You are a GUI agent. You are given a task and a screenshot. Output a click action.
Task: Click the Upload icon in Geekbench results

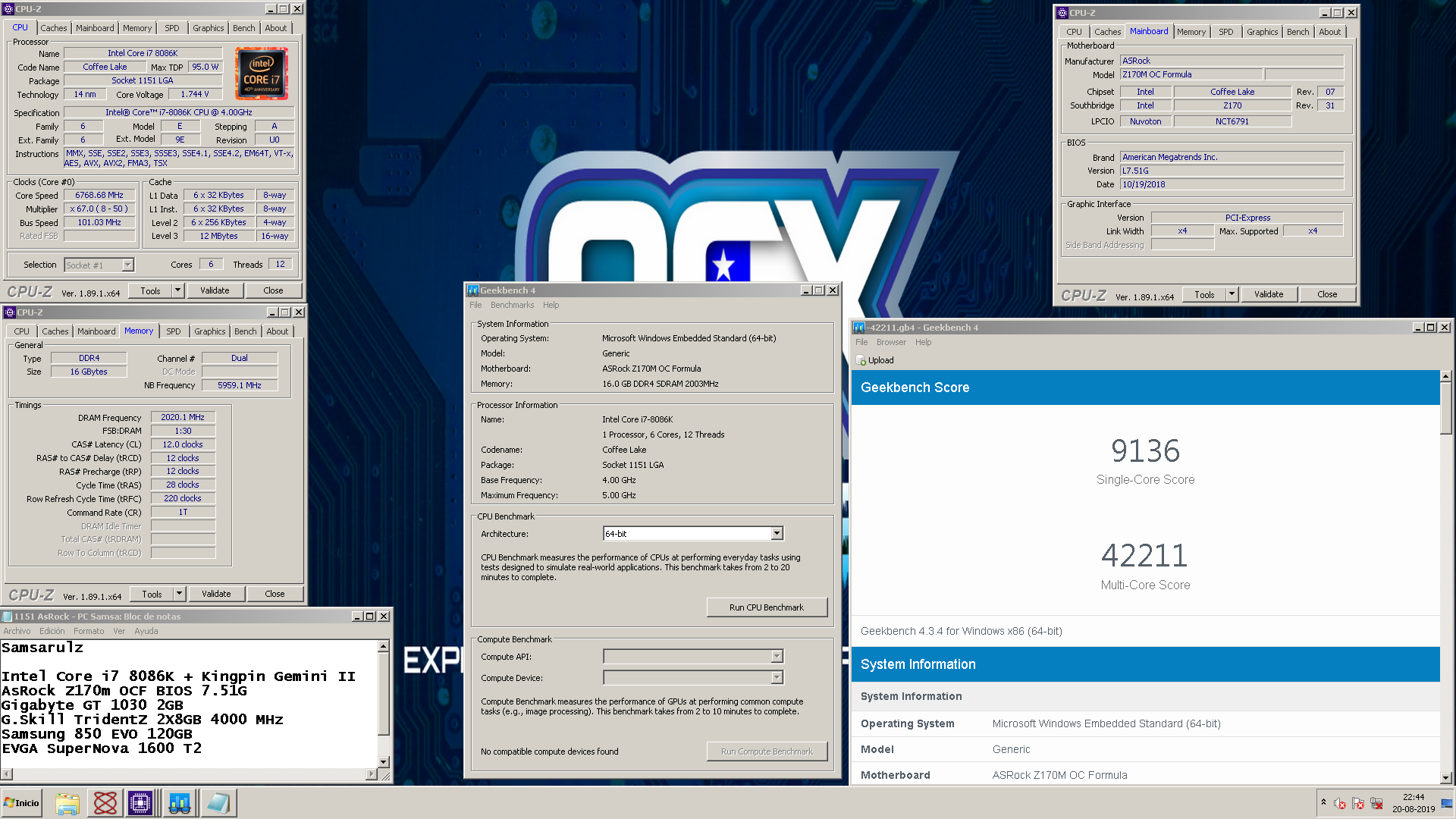coord(861,360)
